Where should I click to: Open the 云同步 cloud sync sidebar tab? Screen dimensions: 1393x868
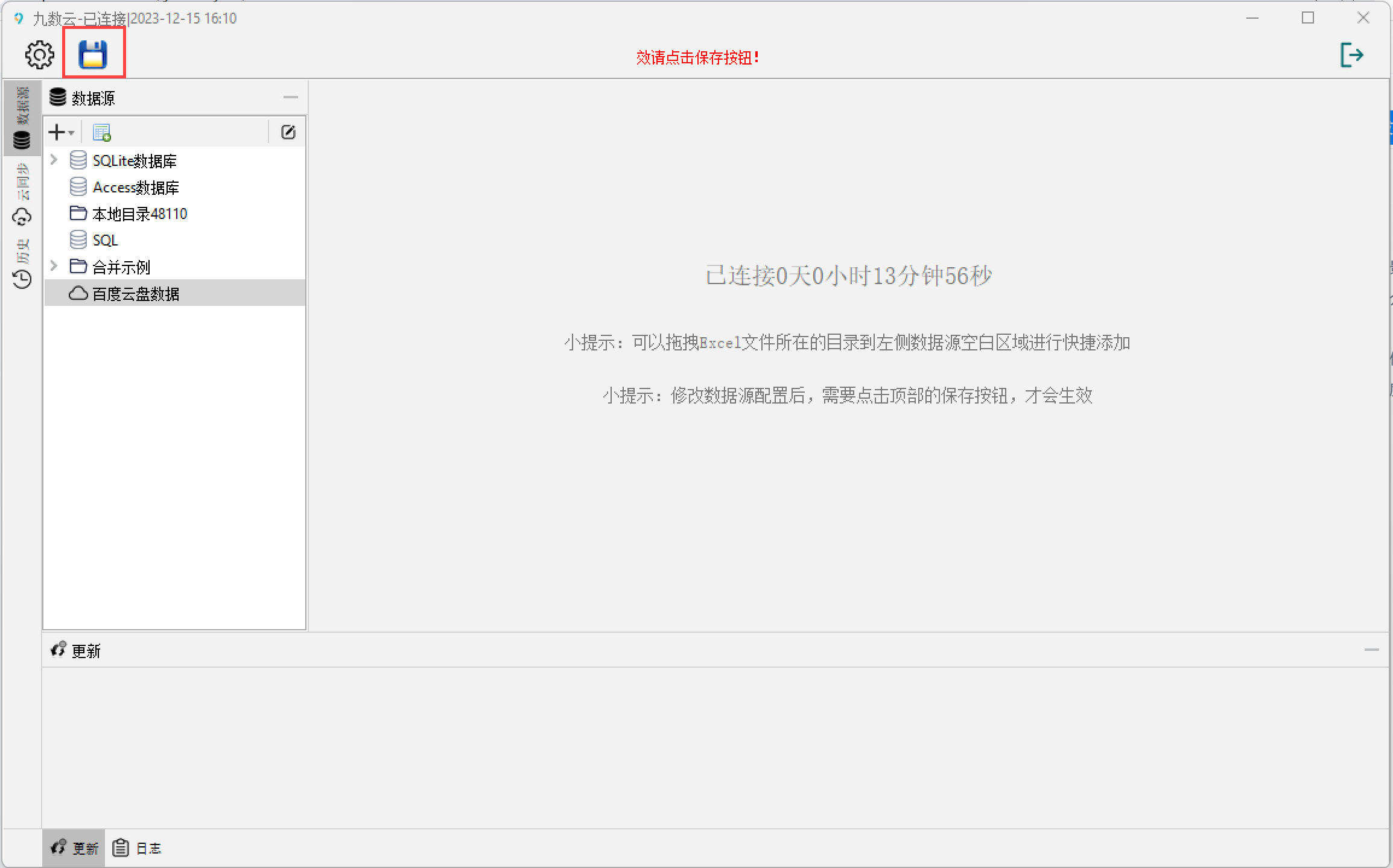pos(22,196)
